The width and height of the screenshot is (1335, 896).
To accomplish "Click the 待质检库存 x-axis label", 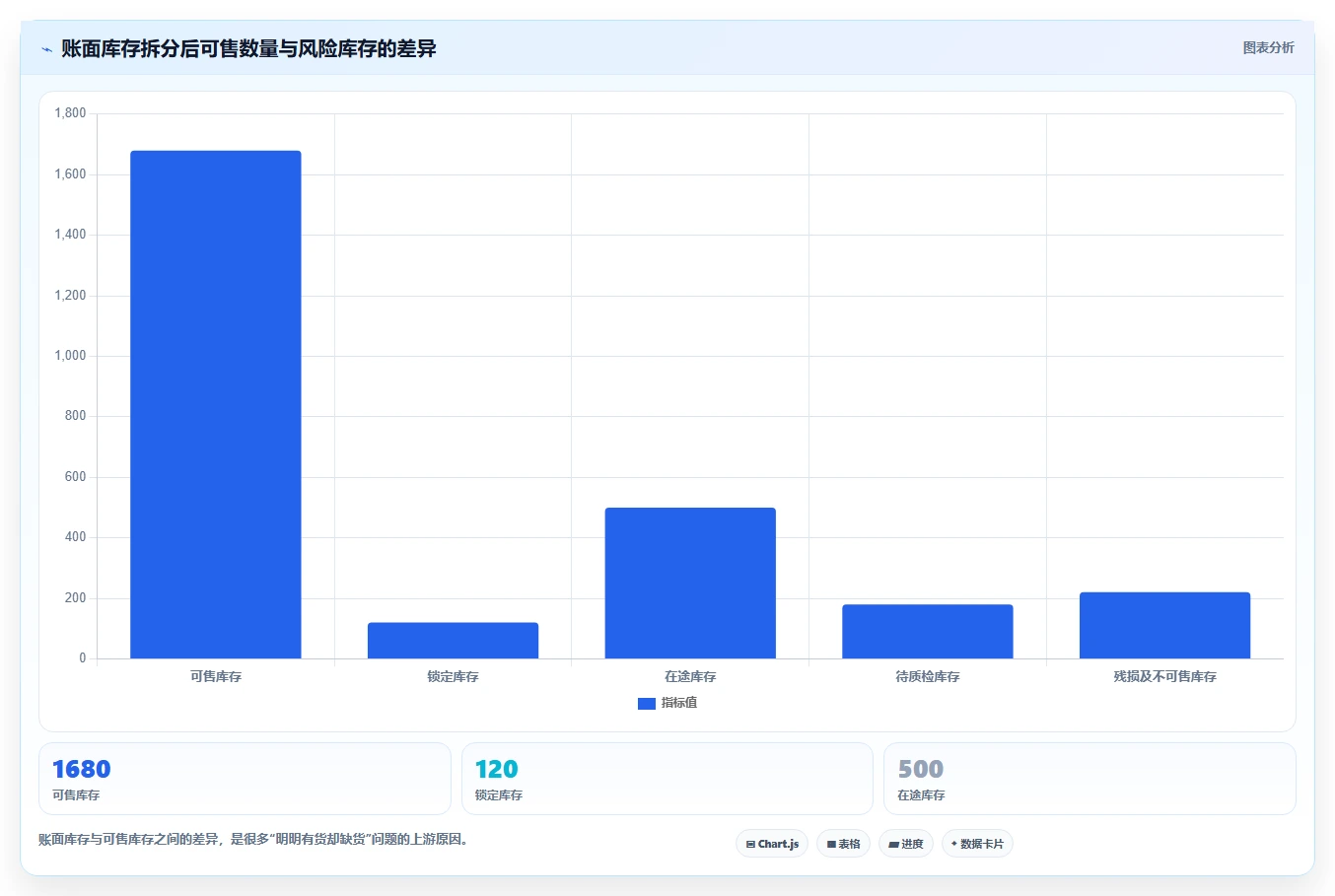I will (x=928, y=676).
